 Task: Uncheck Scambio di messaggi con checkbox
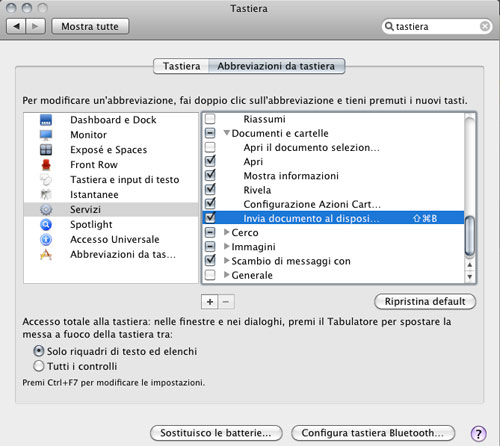pos(210,260)
